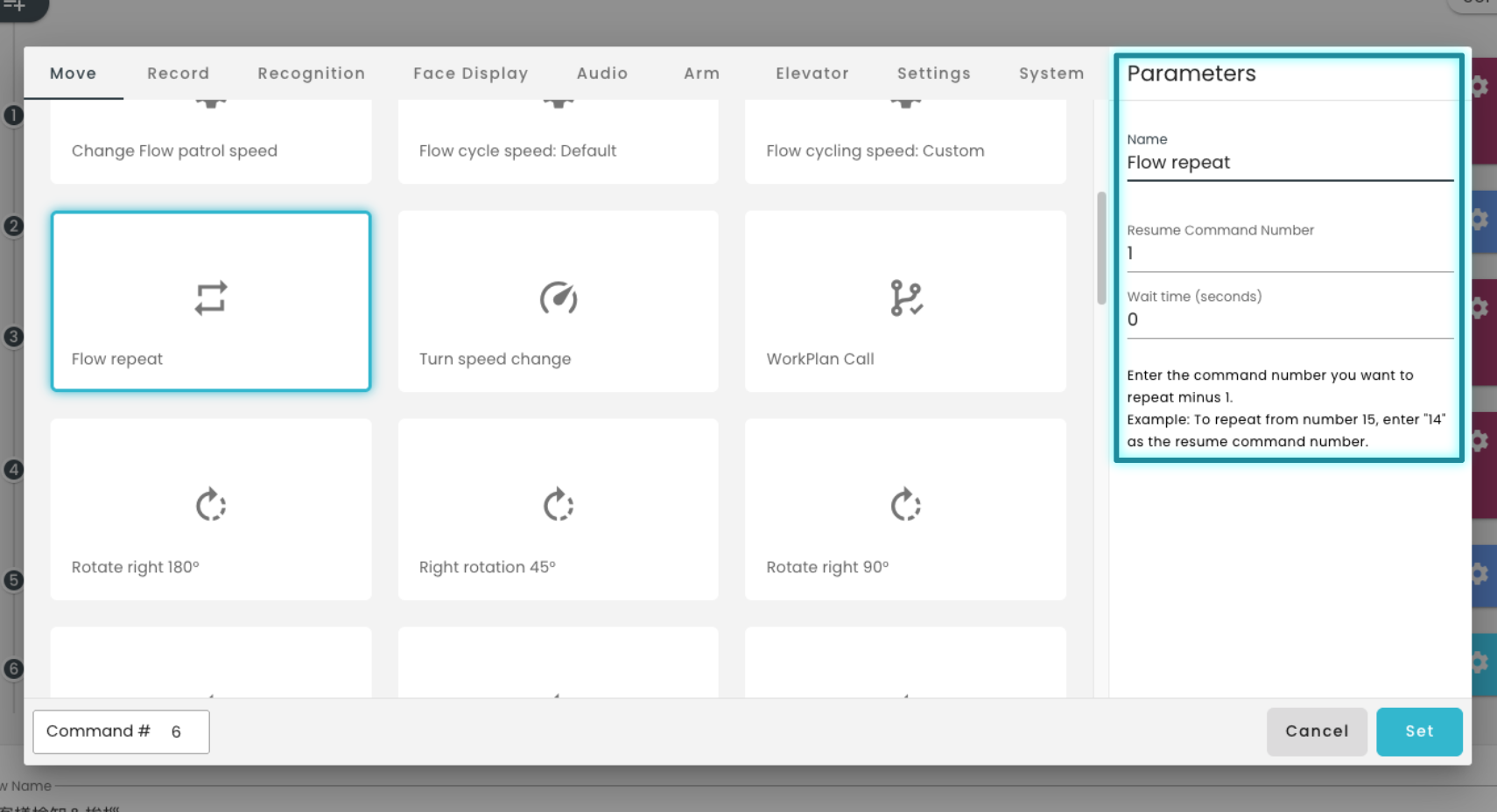The height and width of the screenshot is (812, 1497).
Task: Open the gear icon beside the blue flow step
Action: tap(1479, 220)
